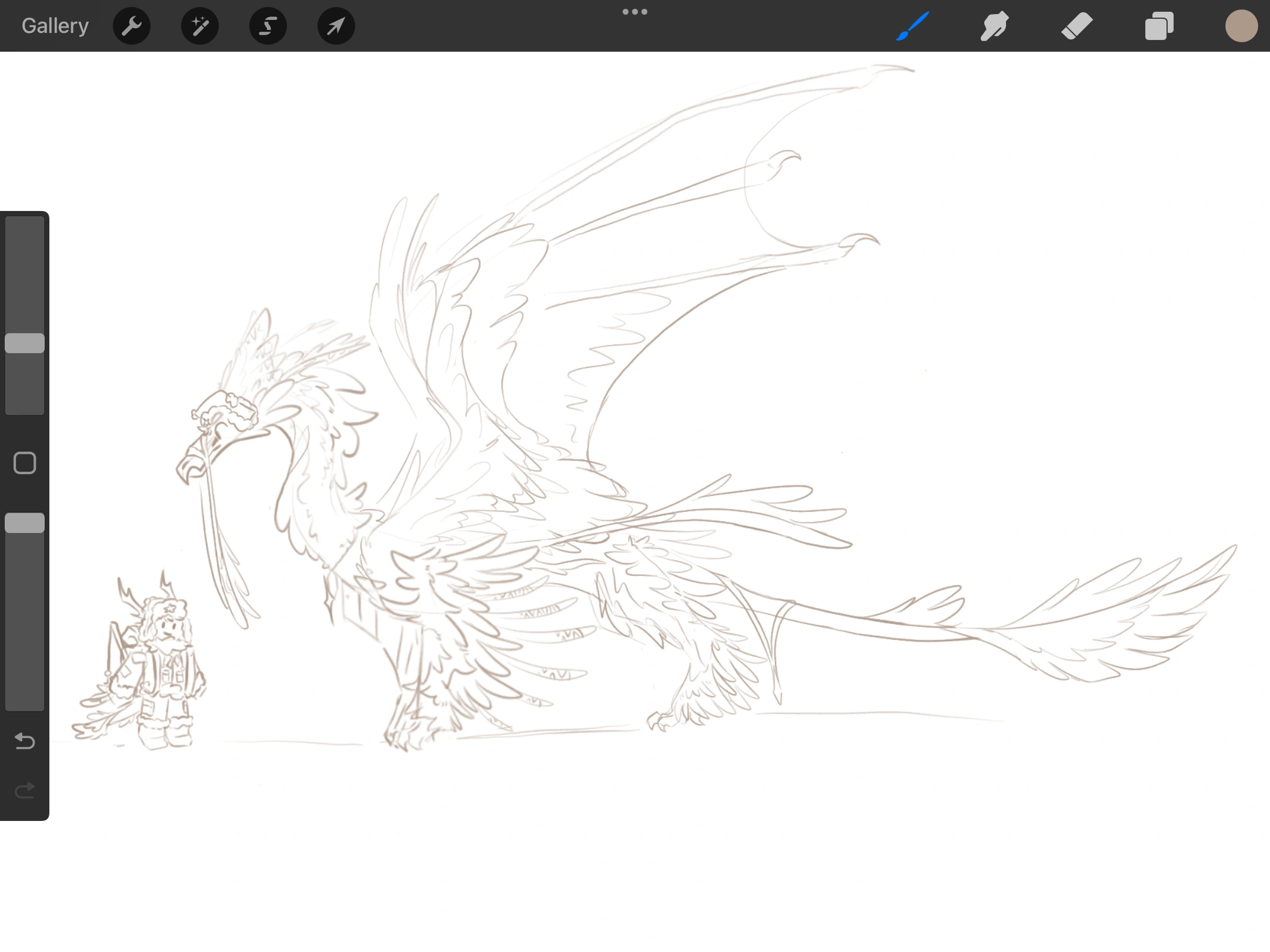Activate the Transform arrow tool
Screen dimensions: 1270x952
coord(335,25)
